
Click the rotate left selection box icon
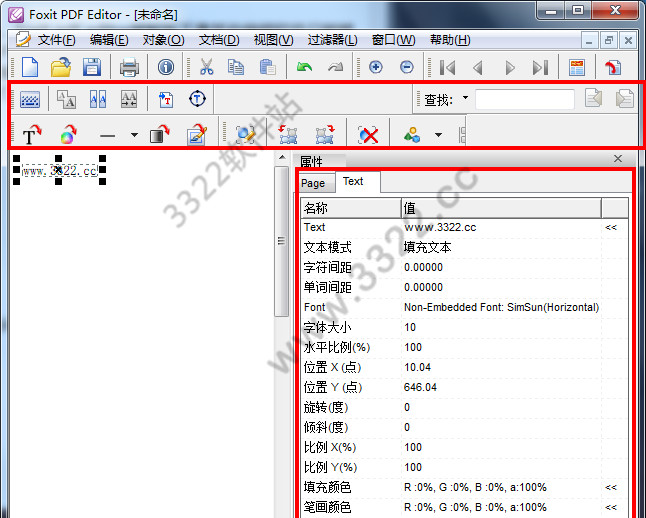288,134
